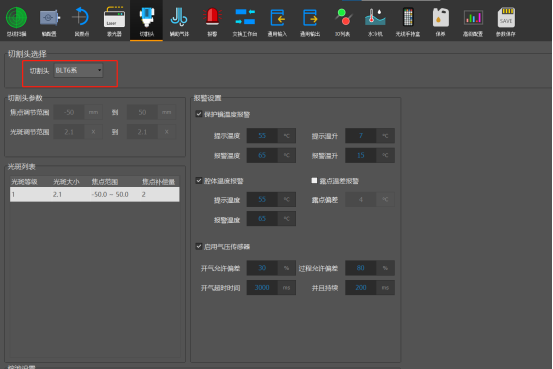Click cavity alarm temperature field 65
Screen dimensions: 553x369
coord(262,219)
